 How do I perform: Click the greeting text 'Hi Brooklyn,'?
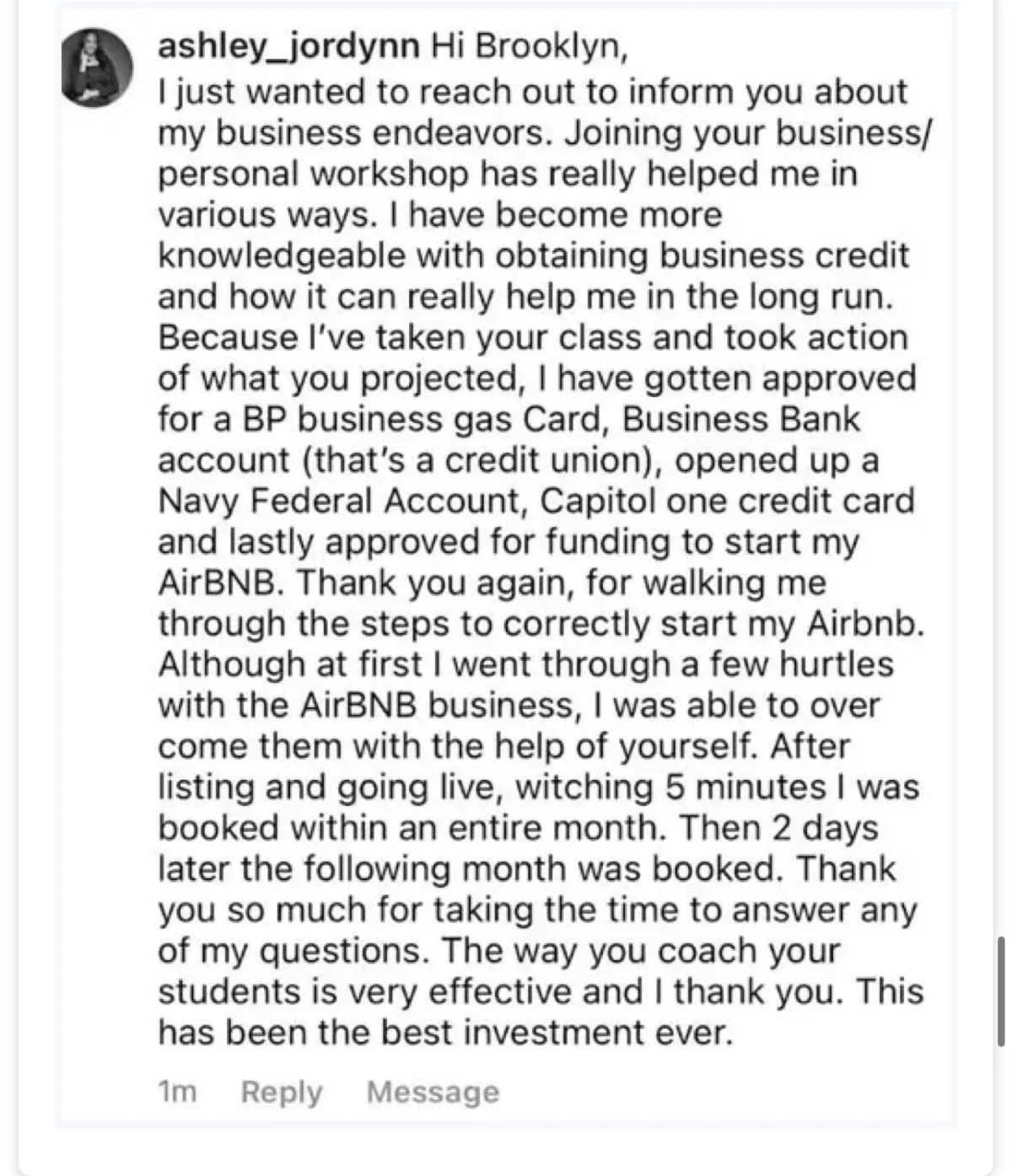[x=530, y=47]
